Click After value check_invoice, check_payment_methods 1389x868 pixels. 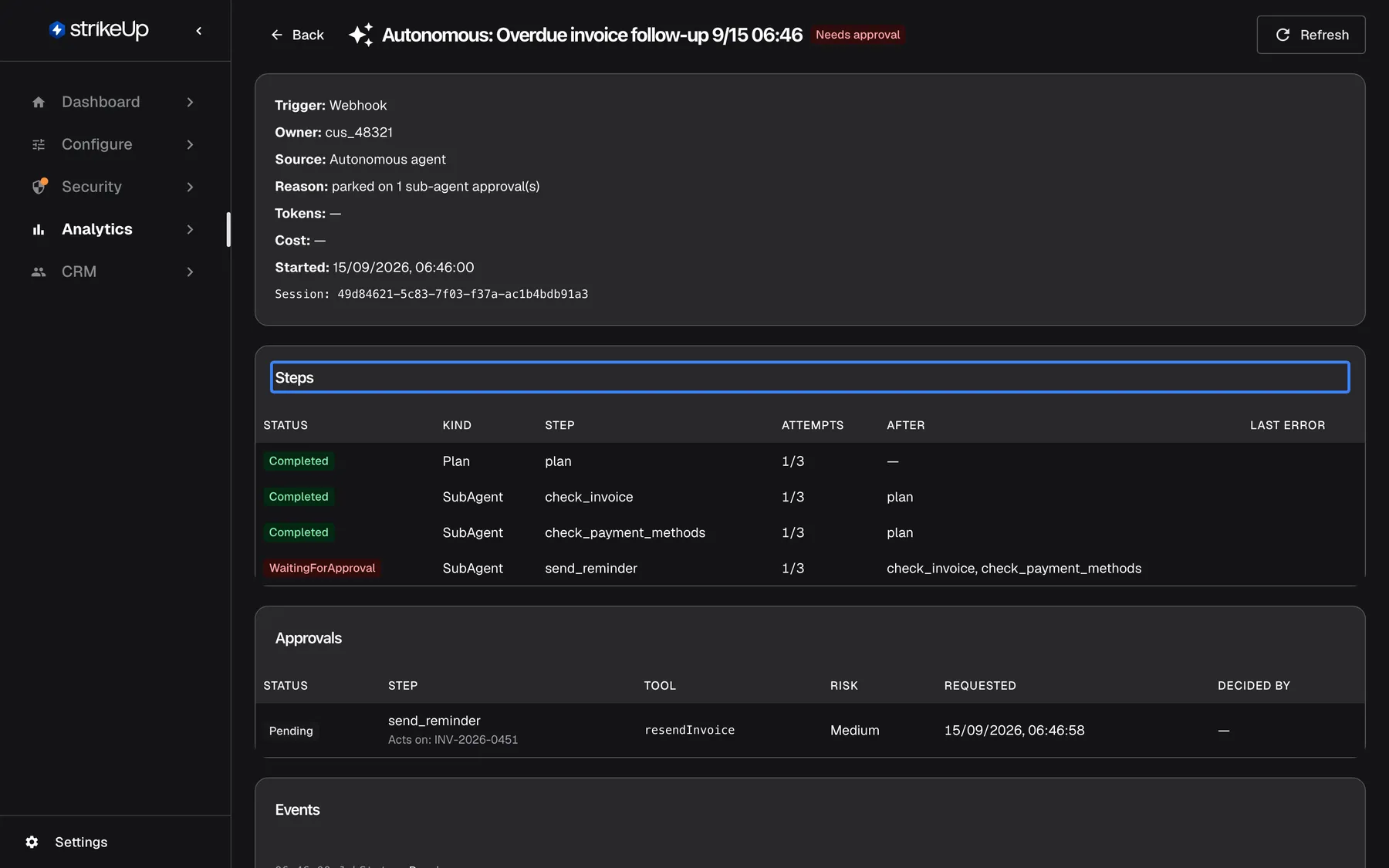pos(1013,568)
